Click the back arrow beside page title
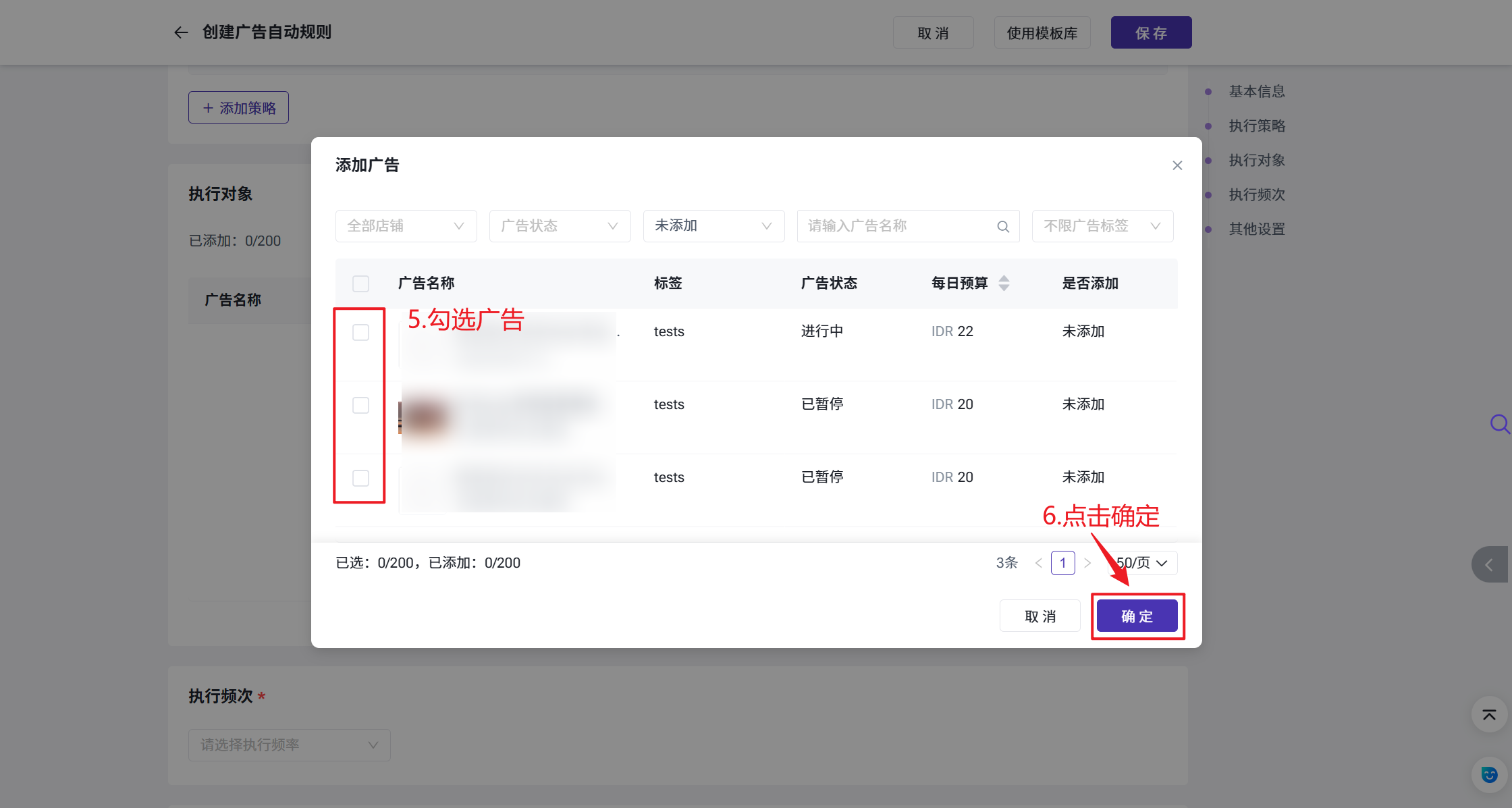The width and height of the screenshot is (1512, 808). click(x=180, y=32)
